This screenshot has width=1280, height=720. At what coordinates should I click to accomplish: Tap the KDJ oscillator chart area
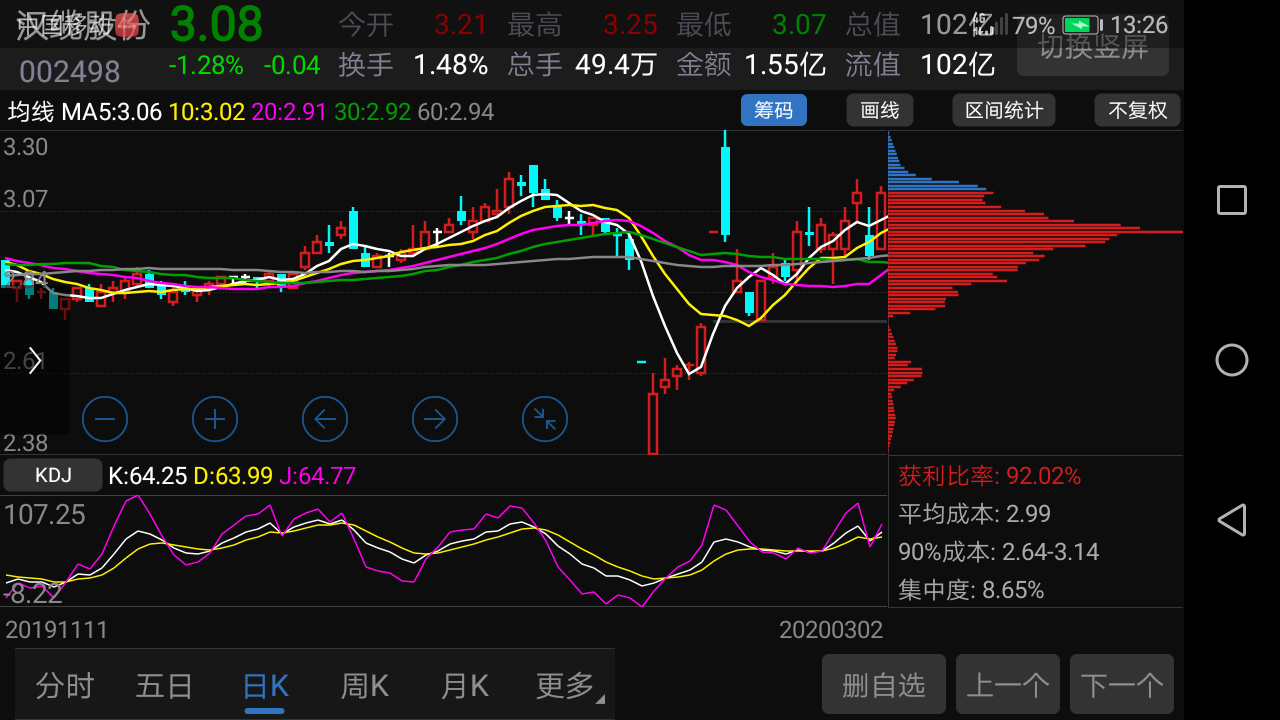(444, 551)
